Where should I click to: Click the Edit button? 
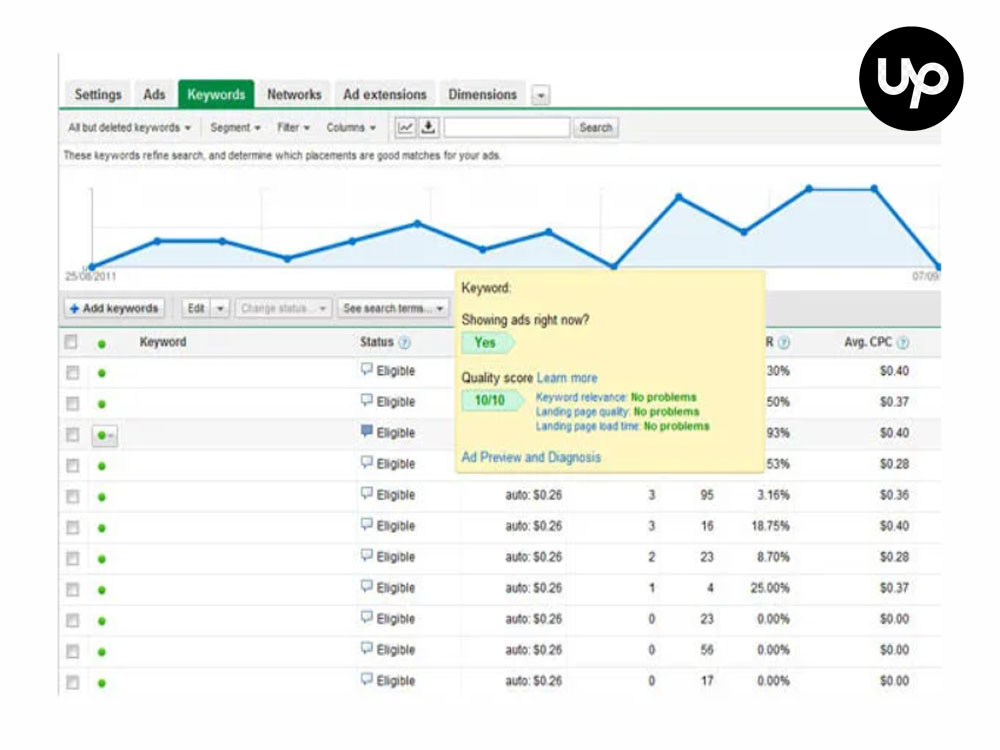tap(196, 309)
